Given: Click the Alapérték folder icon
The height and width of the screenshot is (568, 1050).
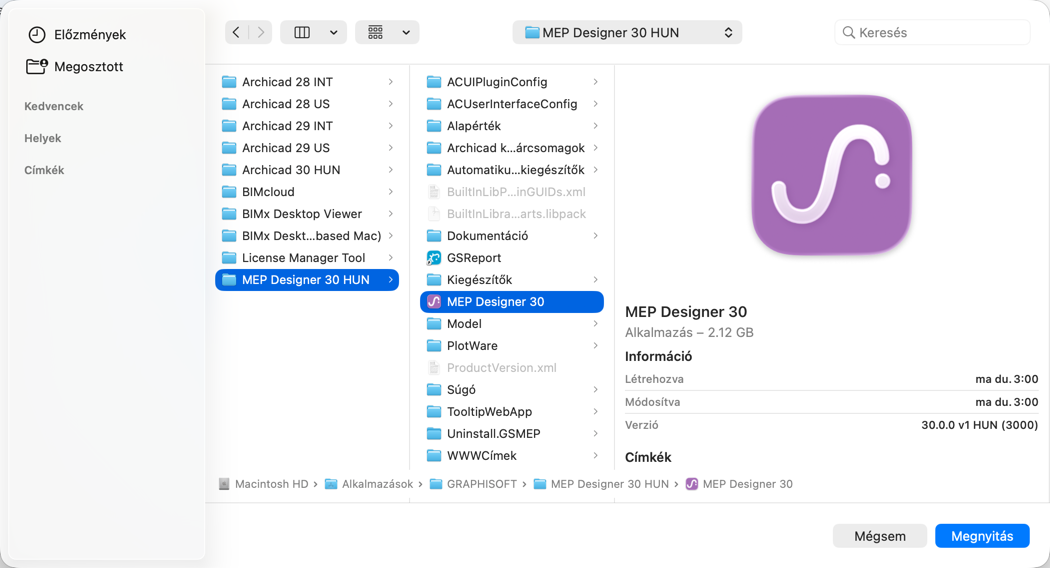Looking at the screenshot, I should [434, 126].
